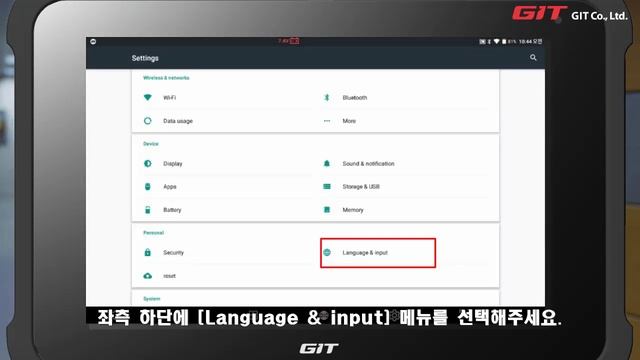This screenshot has width=640, height=360.
Task: Open the reset entry label
Action: (x=169, y=276)
